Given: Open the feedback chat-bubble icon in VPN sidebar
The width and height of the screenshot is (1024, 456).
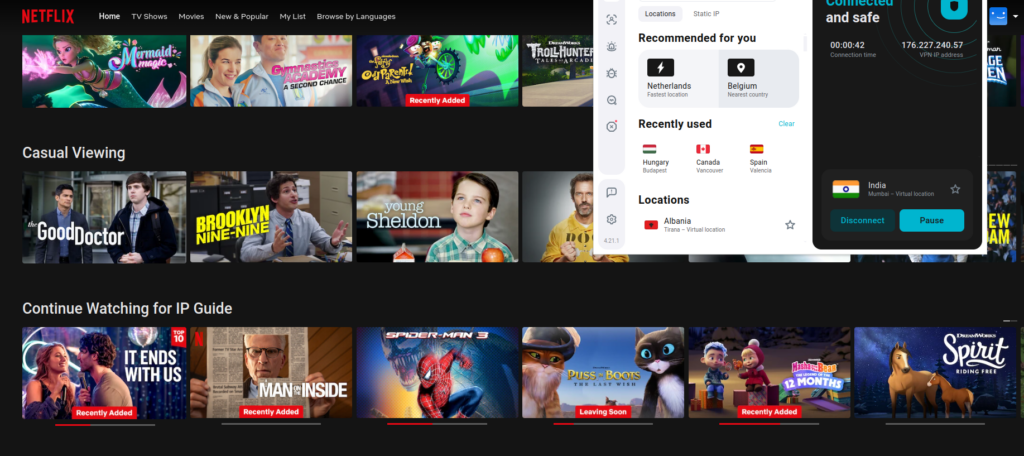Looking at the screenshot, I should tap(611, 192).
